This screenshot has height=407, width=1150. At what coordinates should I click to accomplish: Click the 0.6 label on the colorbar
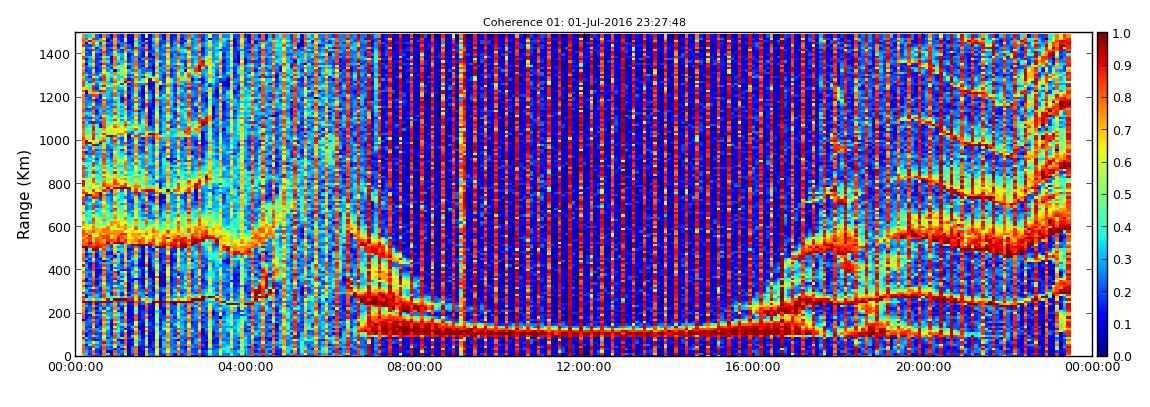(x=1121, y=163)
